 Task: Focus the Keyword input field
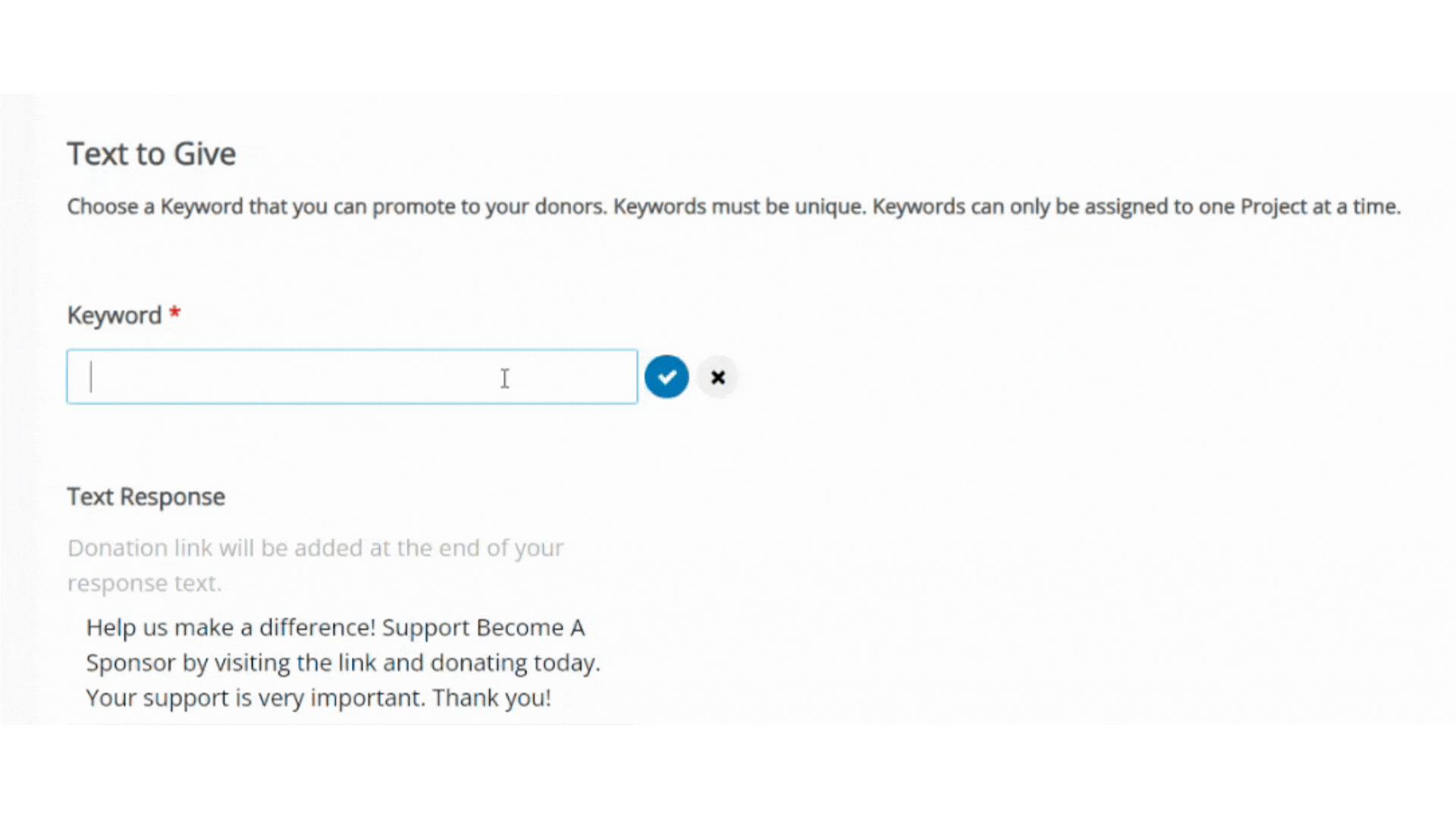(352, 377)
